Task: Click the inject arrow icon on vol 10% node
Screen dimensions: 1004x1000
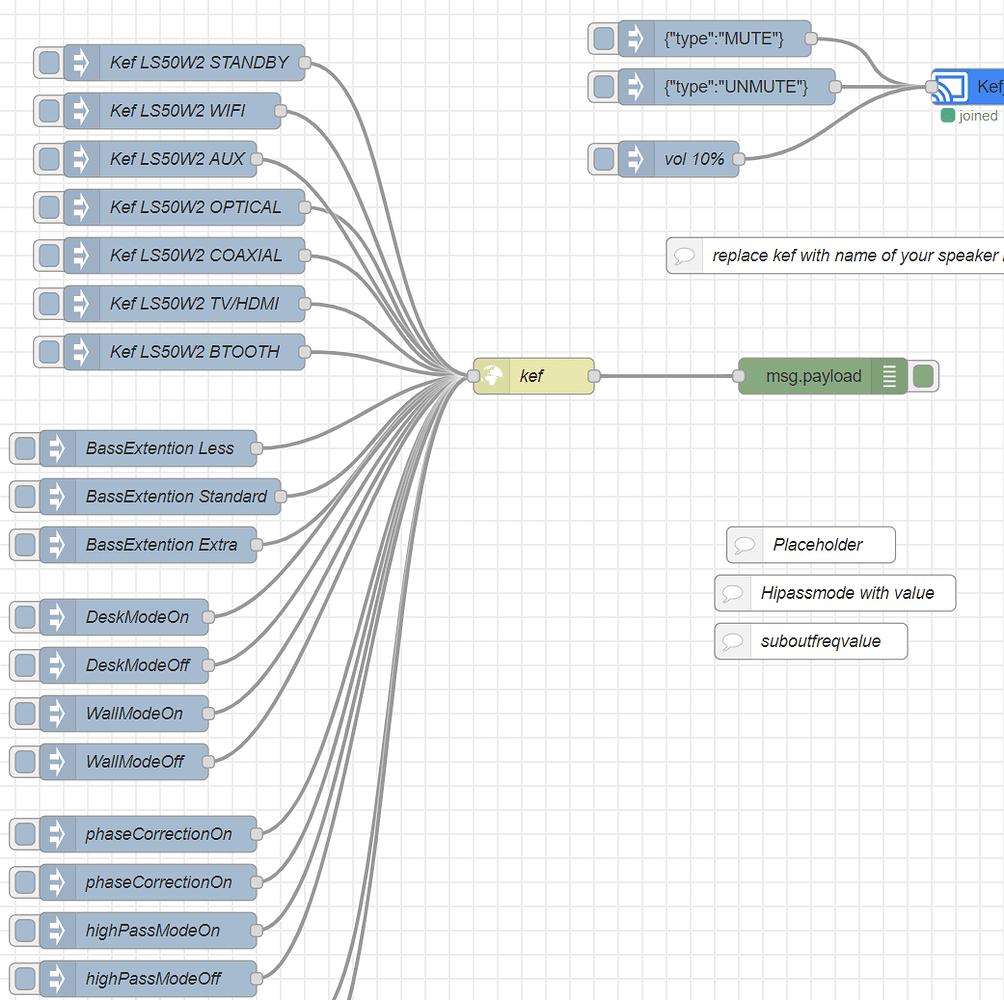Action: coord(636,159)
